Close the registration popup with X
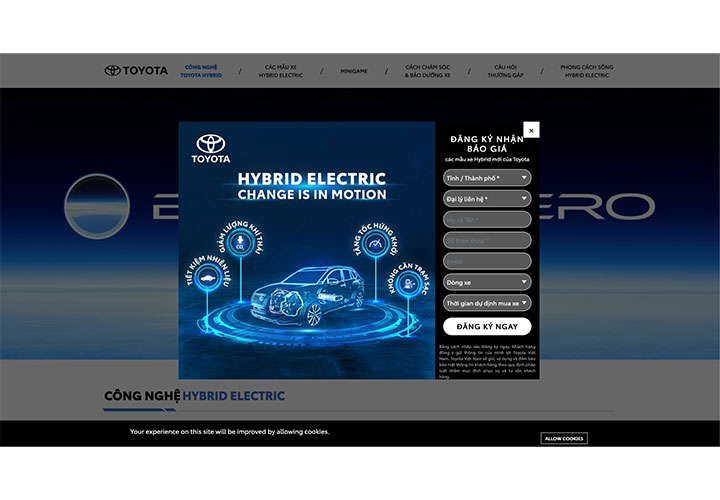Viewport: 720px width, 500px height. pyautogui.click(x=531, y=130)
